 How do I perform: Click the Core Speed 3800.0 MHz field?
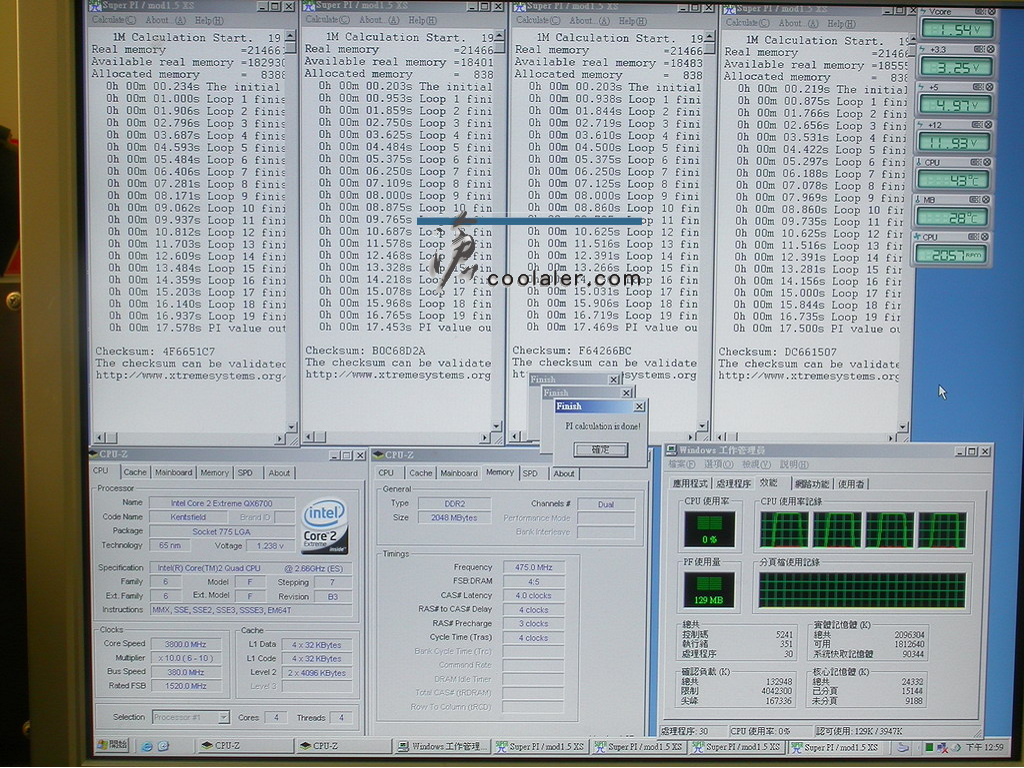coord(186,644)
